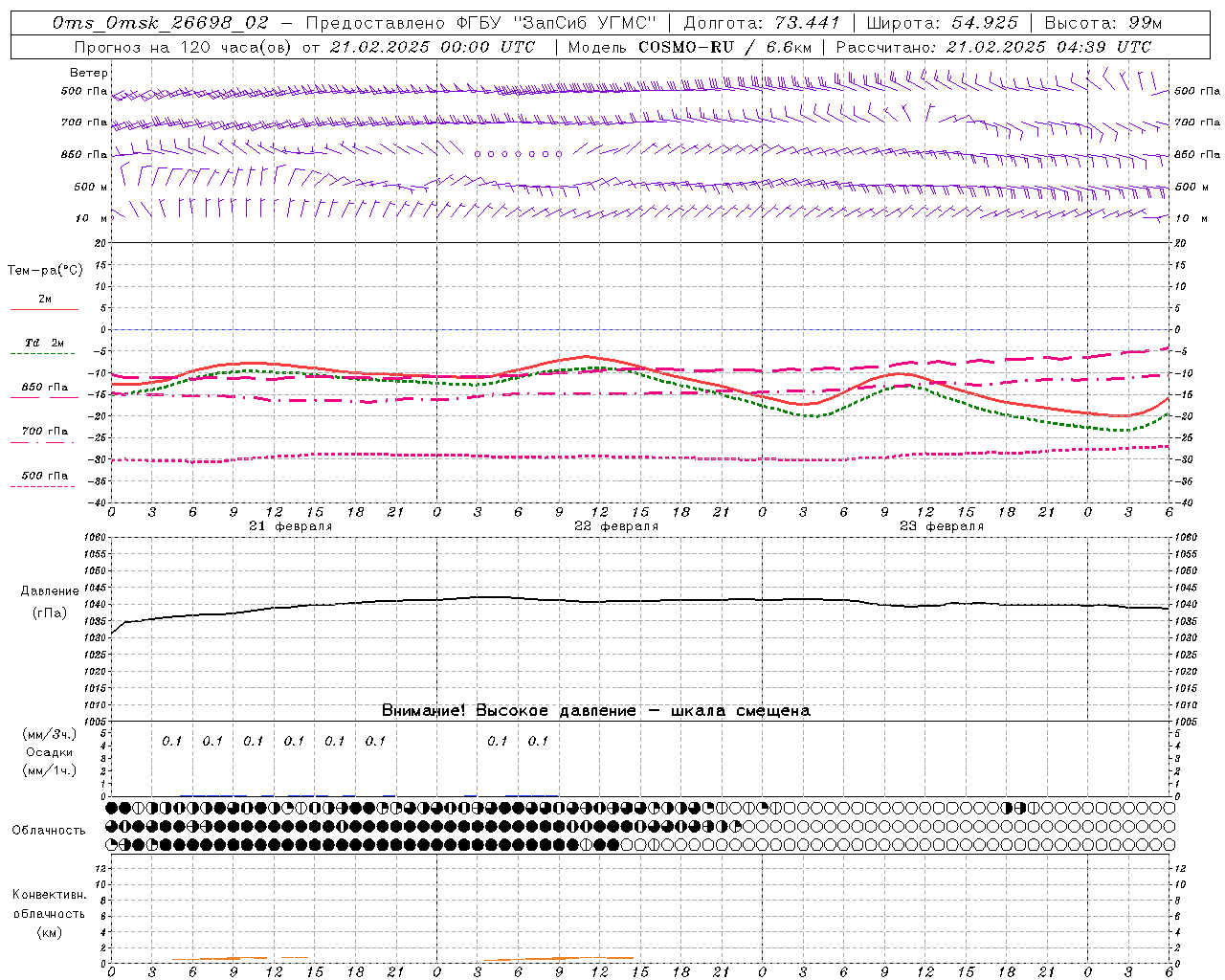Click the Давление panel label
This screenshot has width=1225, height=980.
[x=50, y=591]
